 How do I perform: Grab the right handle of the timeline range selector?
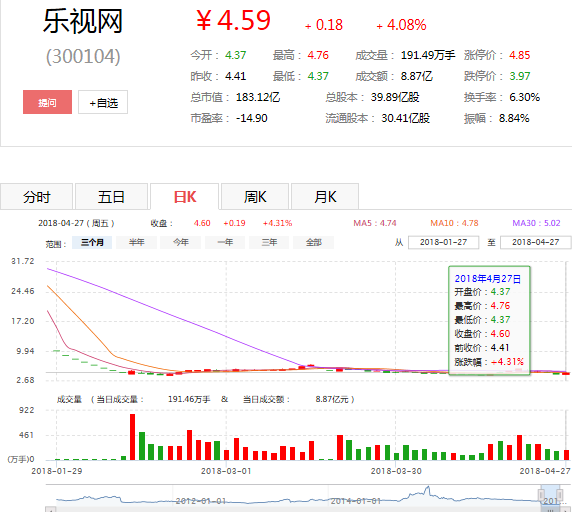561,495
